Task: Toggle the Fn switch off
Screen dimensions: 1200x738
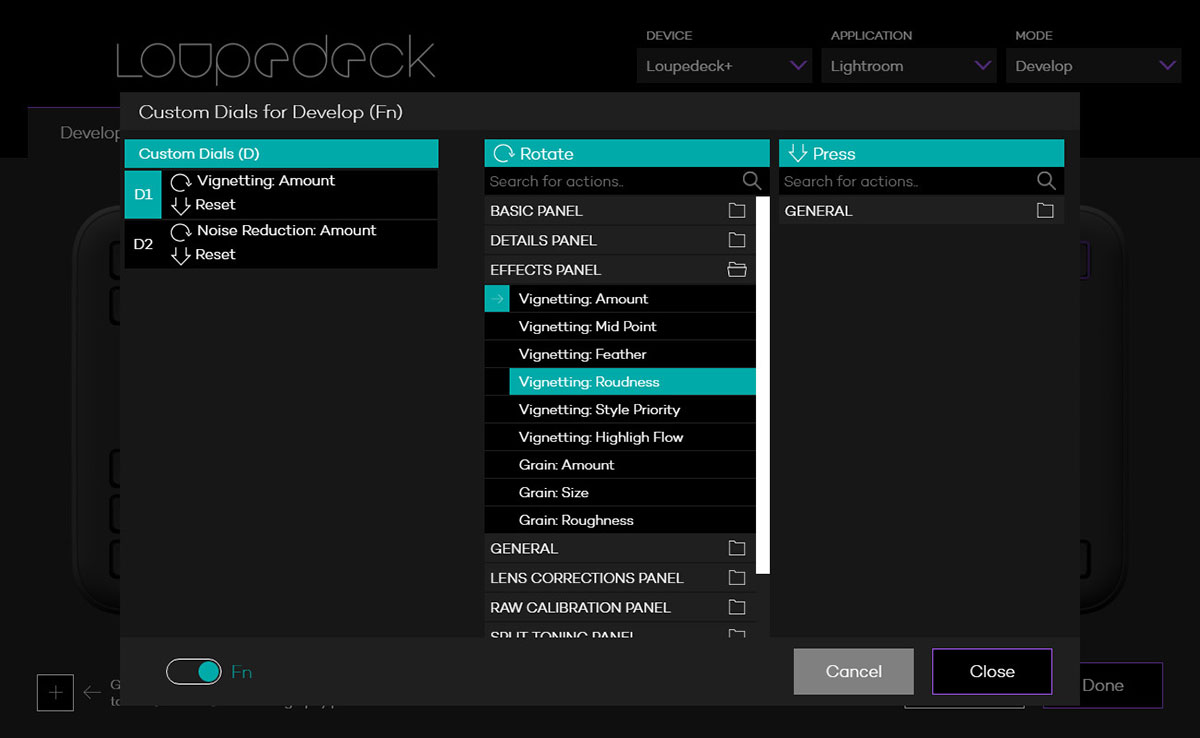Action: tap(194, 672)
